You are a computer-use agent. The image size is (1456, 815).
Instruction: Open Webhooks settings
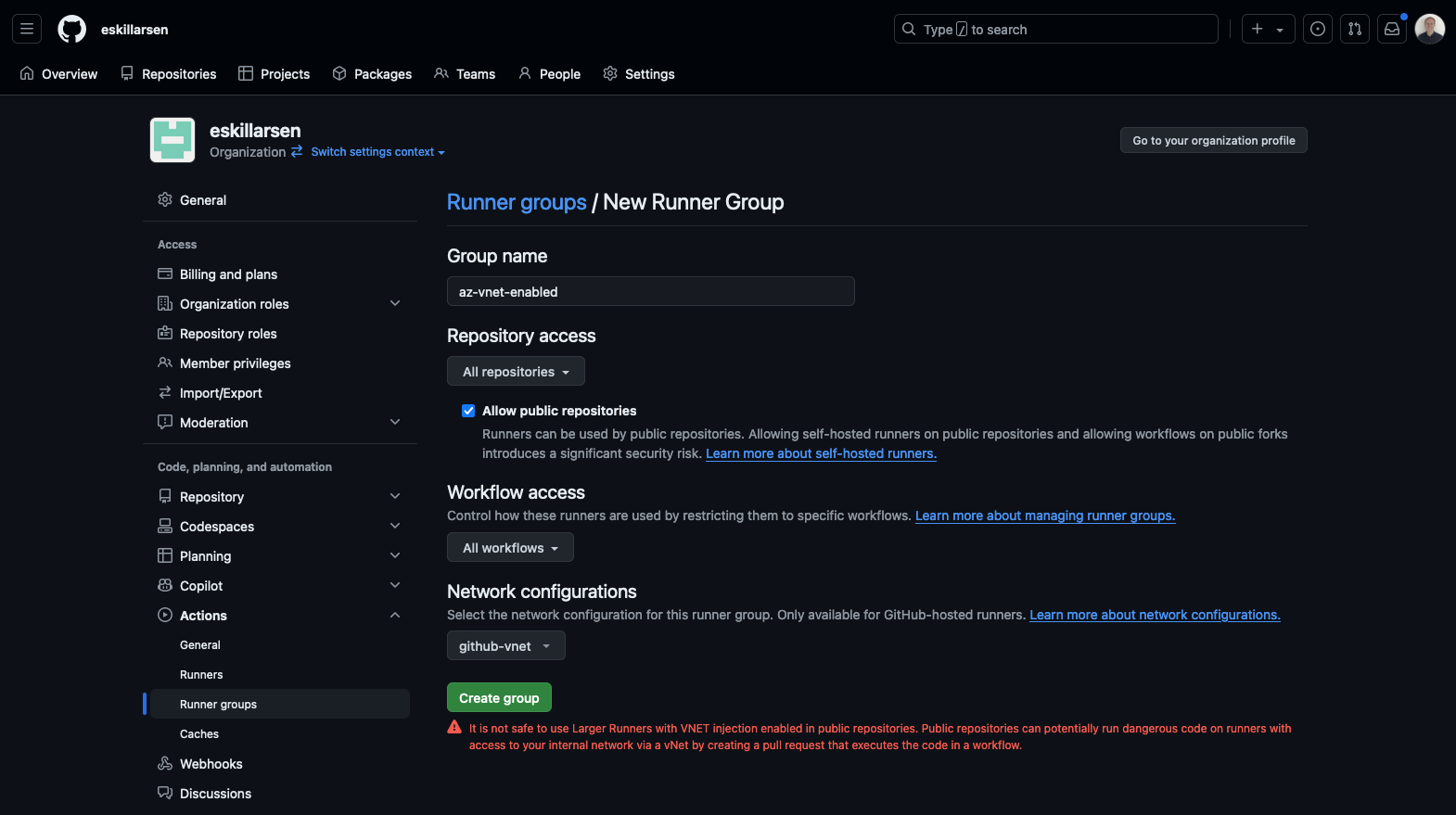coord(280,763)
